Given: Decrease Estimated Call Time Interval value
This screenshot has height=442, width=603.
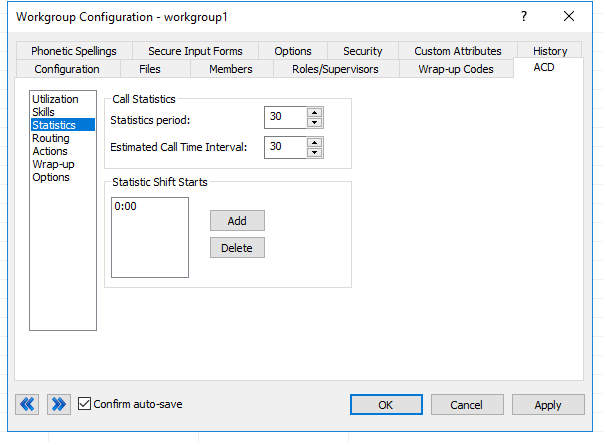Looking at the screenshot, I should pyautogui.click(x=315, y=152).
